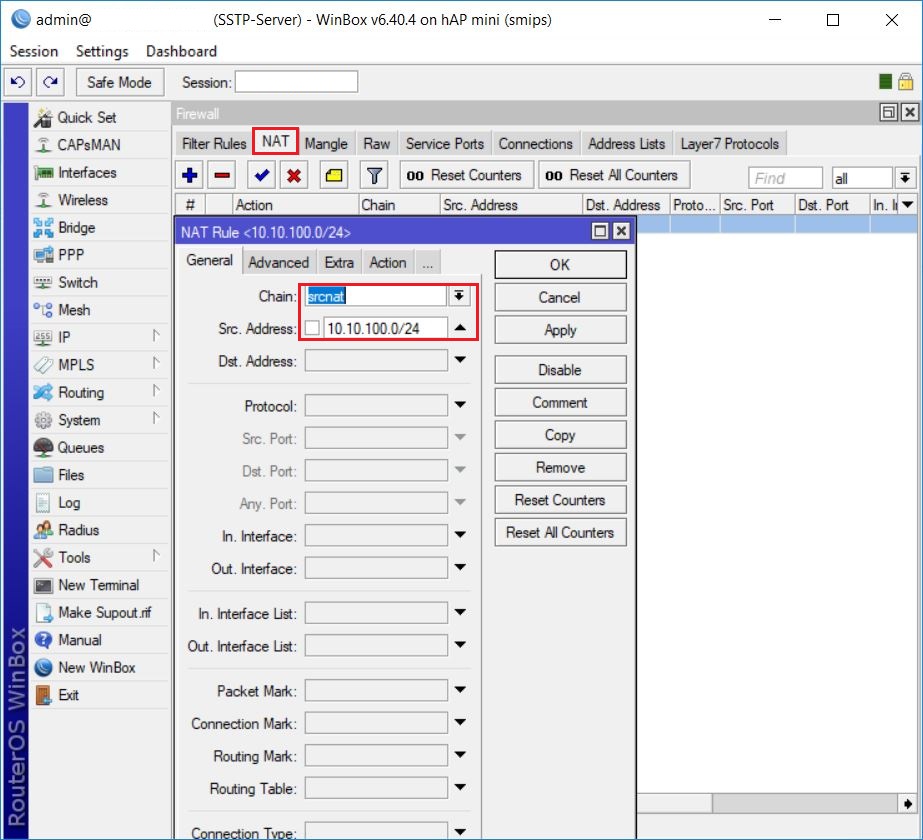This screenshot has height=840, width=923.
Task: Collapse the Src. Address field arrow
Action: click(x=460, y=328)
